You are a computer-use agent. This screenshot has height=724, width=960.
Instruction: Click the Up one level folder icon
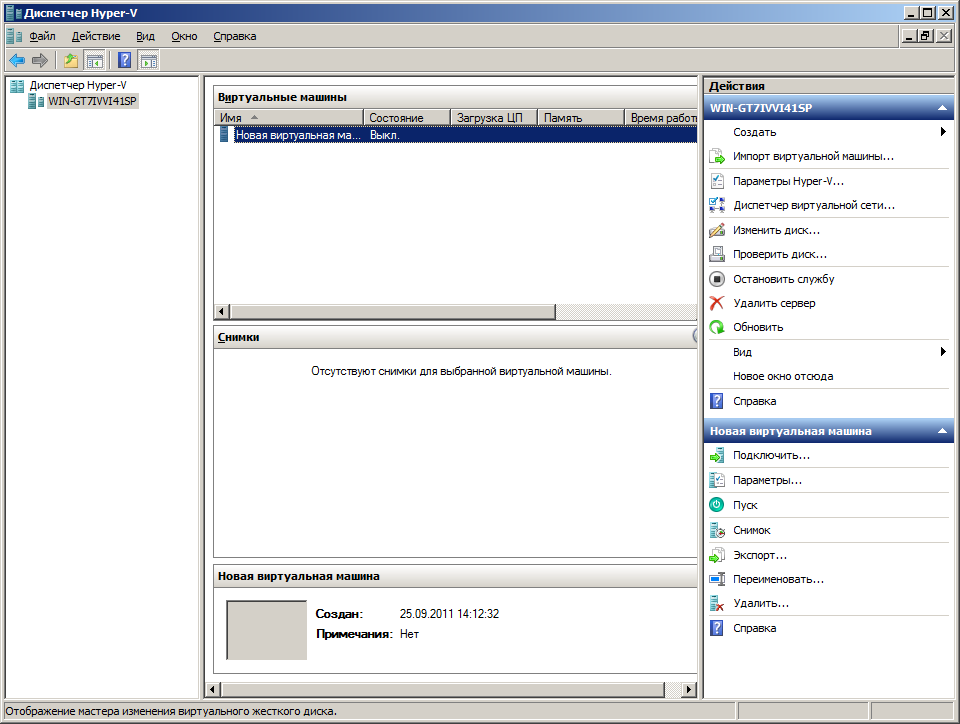tap(70, 60)
